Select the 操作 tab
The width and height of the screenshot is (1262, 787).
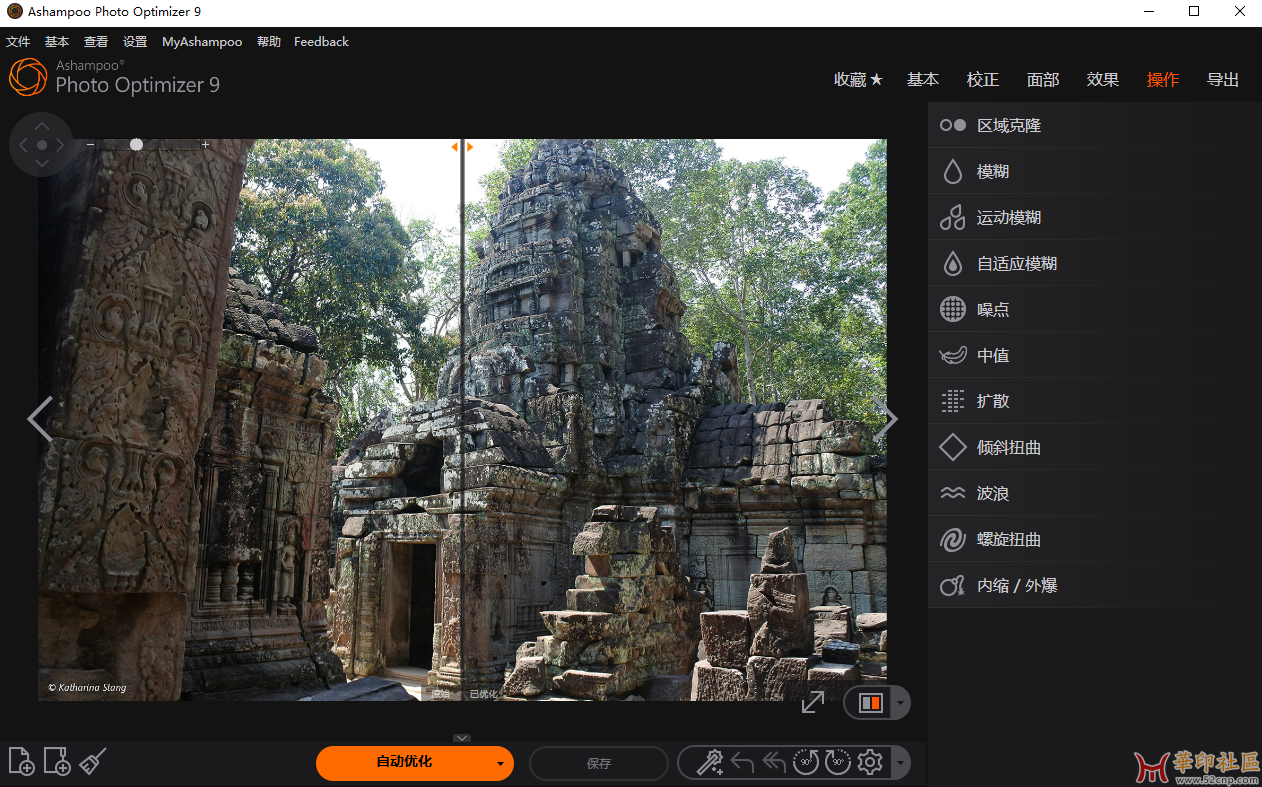[1163, 80]
